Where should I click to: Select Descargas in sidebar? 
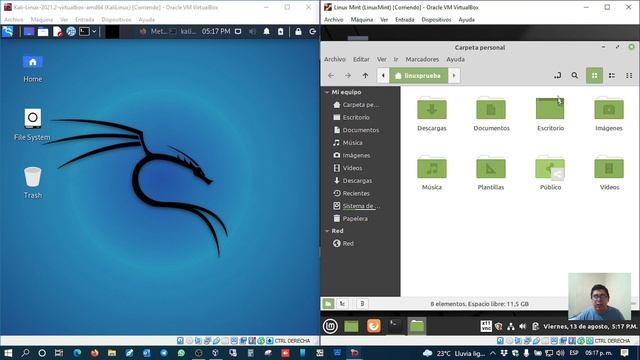353,181
